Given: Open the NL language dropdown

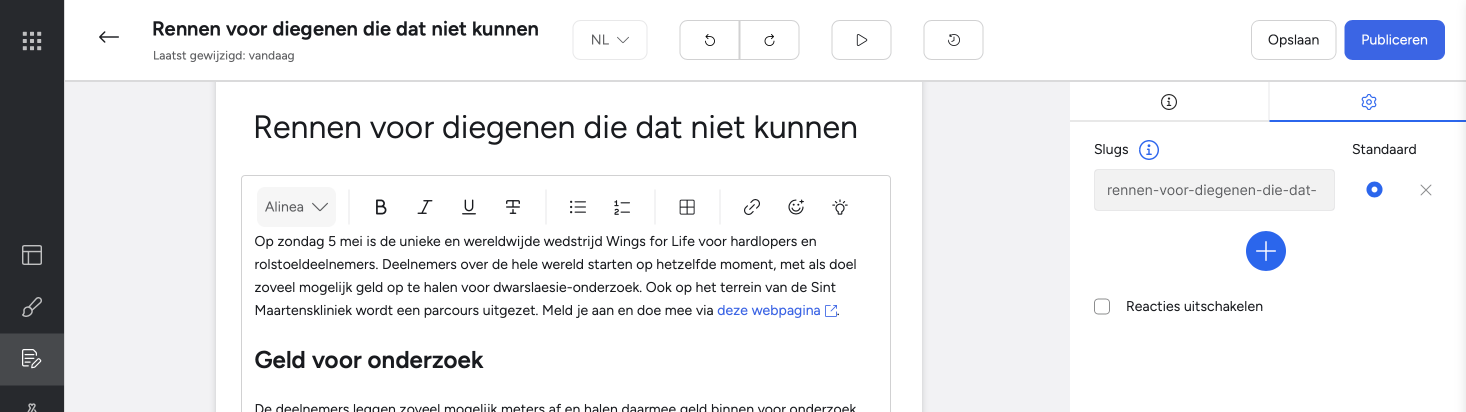Looking at the screenshot, I should 610,40.
